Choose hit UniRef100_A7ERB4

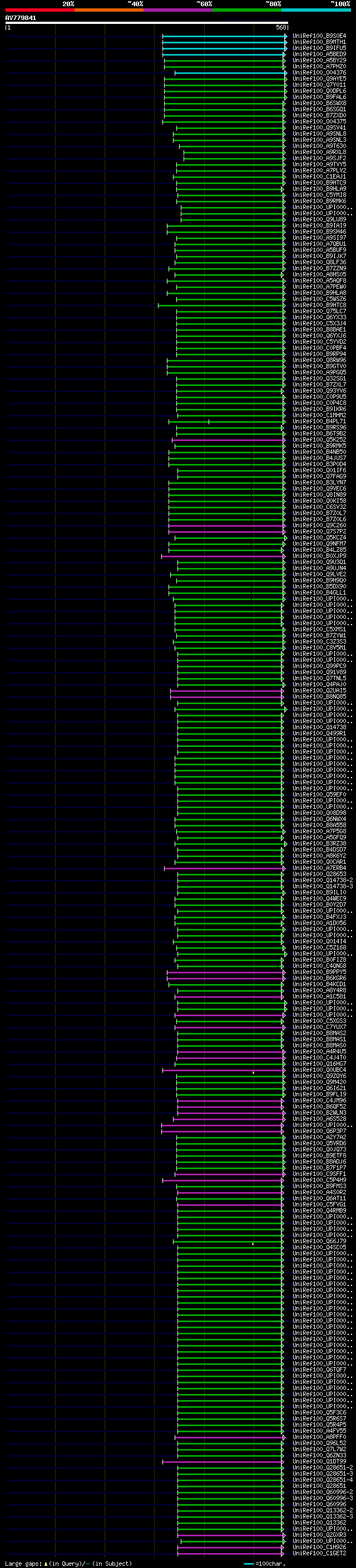[x=319, y=869]
